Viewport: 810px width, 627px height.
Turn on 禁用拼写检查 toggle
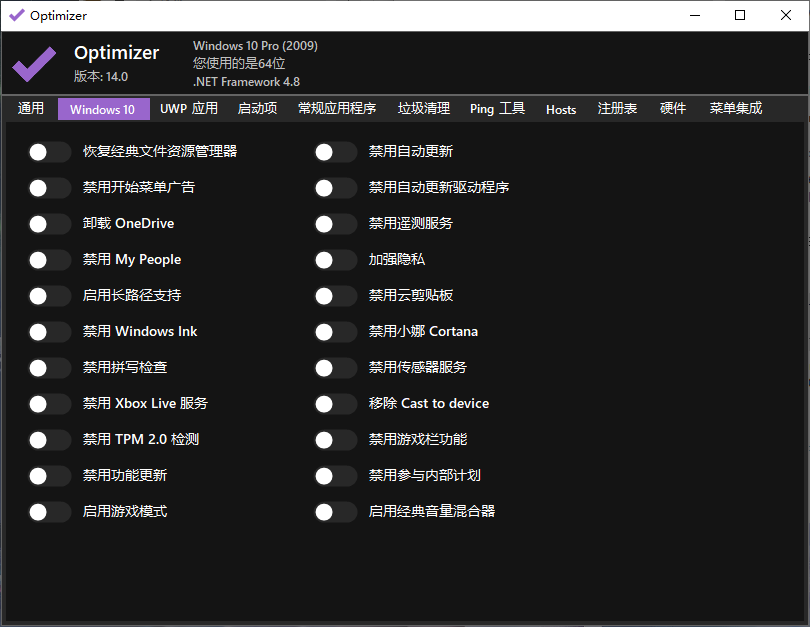point(50,368)
